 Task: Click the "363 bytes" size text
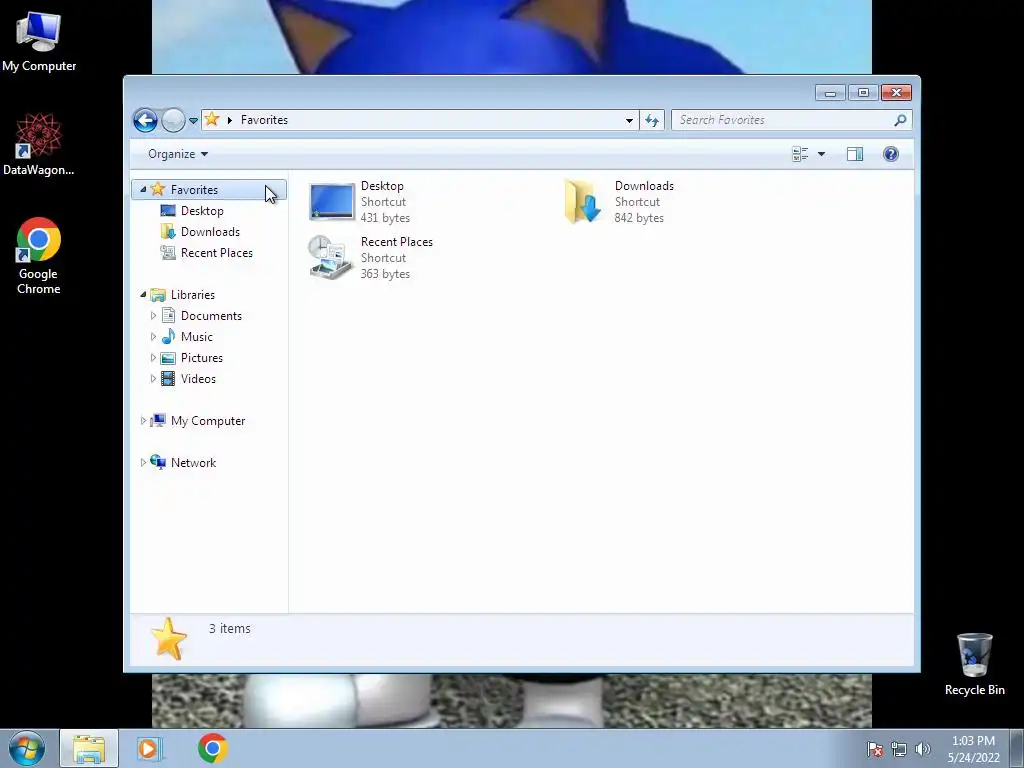pyautogui.click(x=385, y=274)
